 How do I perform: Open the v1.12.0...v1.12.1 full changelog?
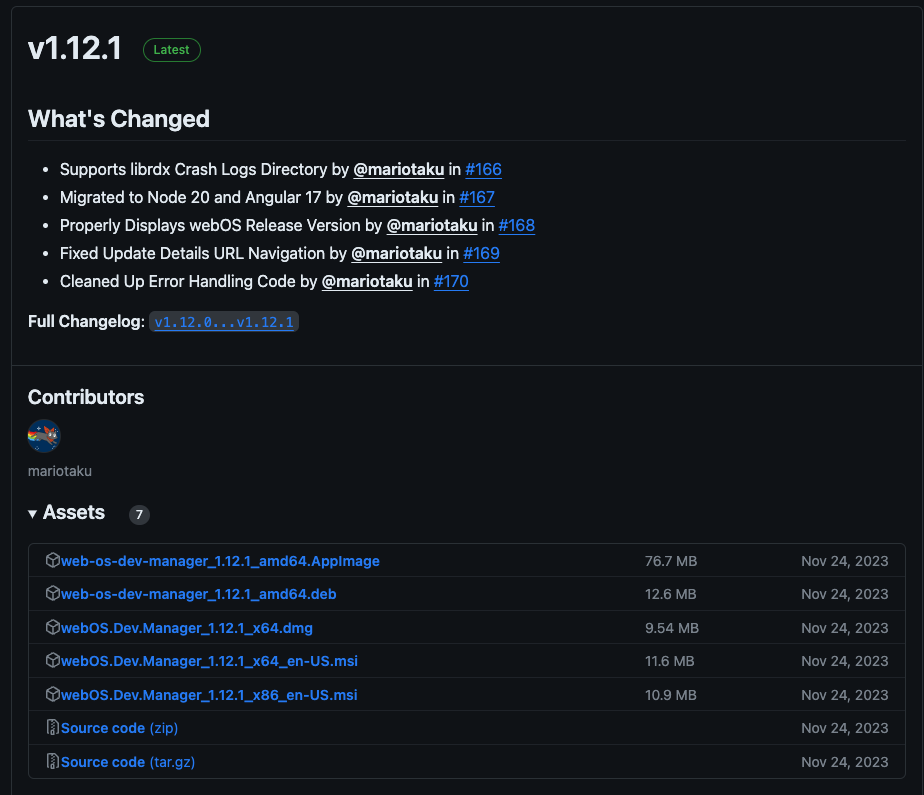[x=224, y=322]
